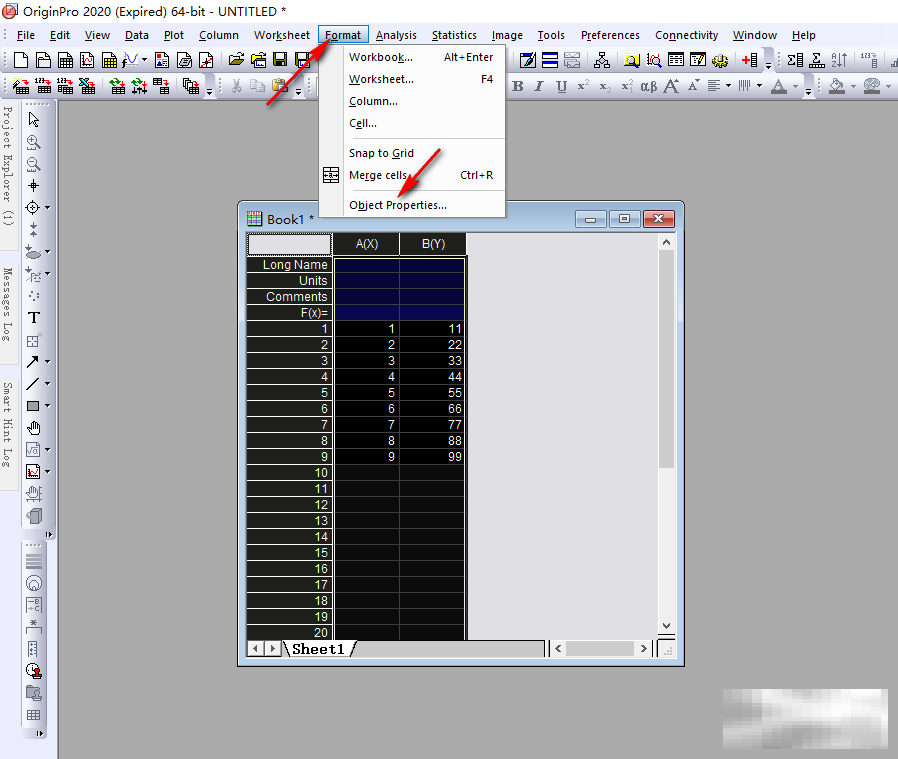Toggle Underline formatting

pos(561,86)
